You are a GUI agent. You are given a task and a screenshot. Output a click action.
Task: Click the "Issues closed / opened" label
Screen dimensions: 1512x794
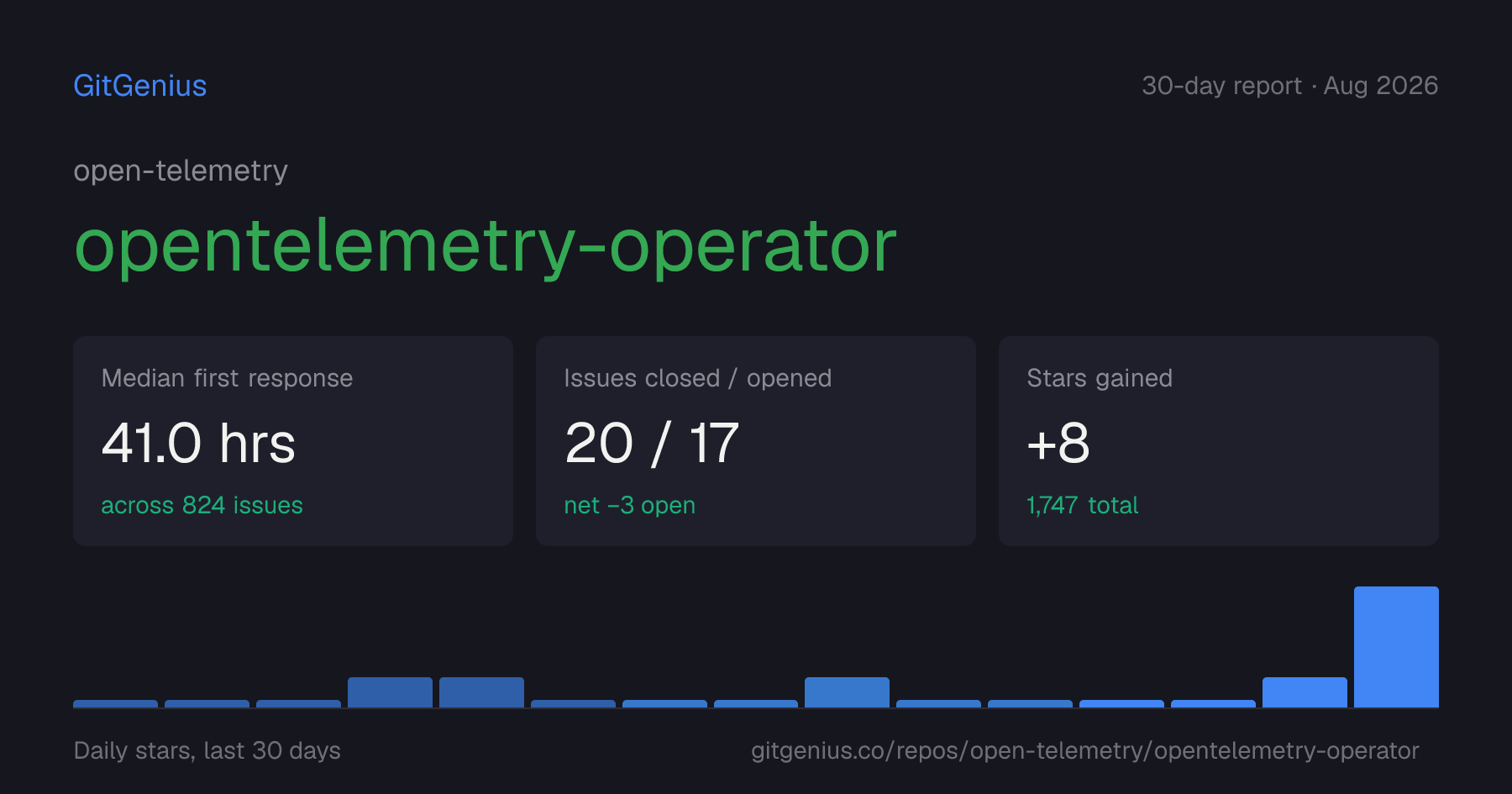pos(698,378)
